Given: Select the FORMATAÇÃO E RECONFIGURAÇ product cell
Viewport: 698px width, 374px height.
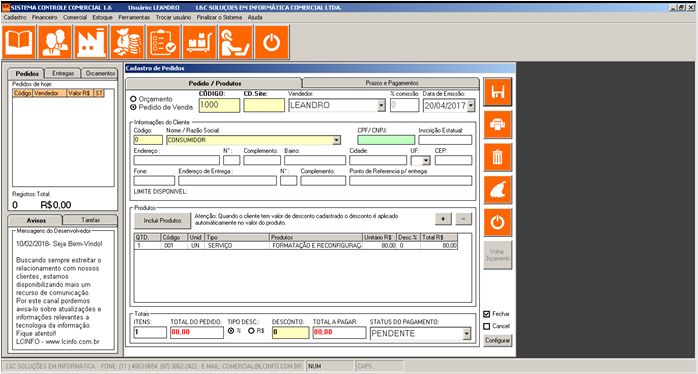Looking at the screenshot, I should click(317, 246).
